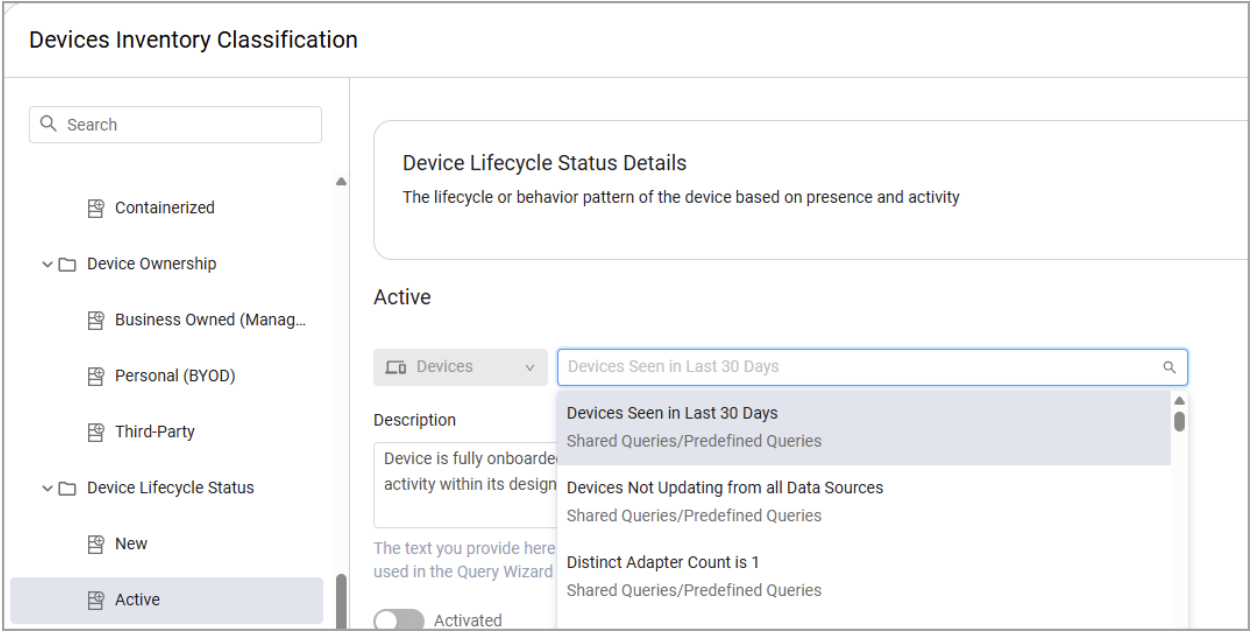Viewport: 1252px width, 633px height.
Task: Click the Business Owned classification icon
Action: 96,320
